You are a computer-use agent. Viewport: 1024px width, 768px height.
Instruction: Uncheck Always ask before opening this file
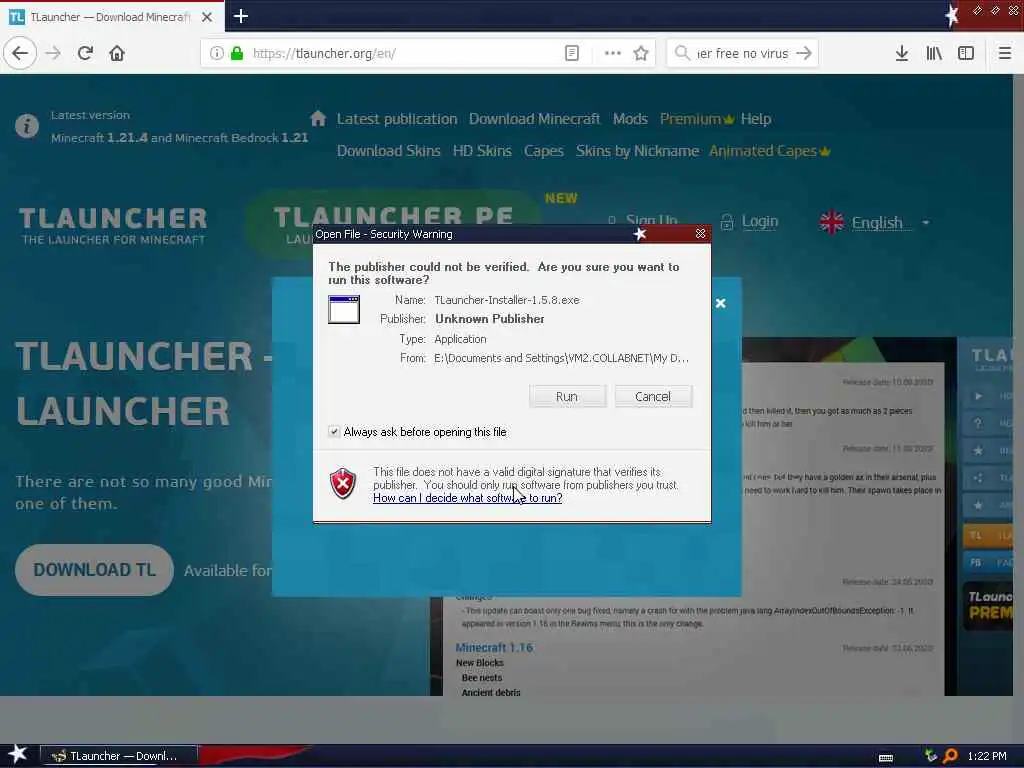334,432
